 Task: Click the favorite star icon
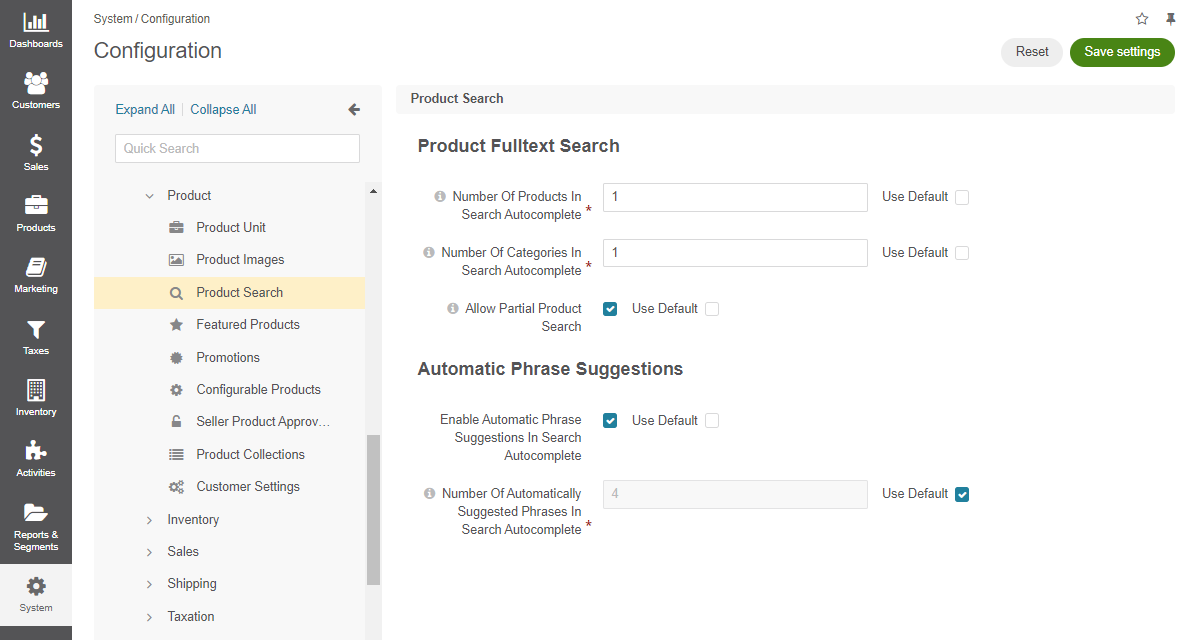(x=1142, y=19)
